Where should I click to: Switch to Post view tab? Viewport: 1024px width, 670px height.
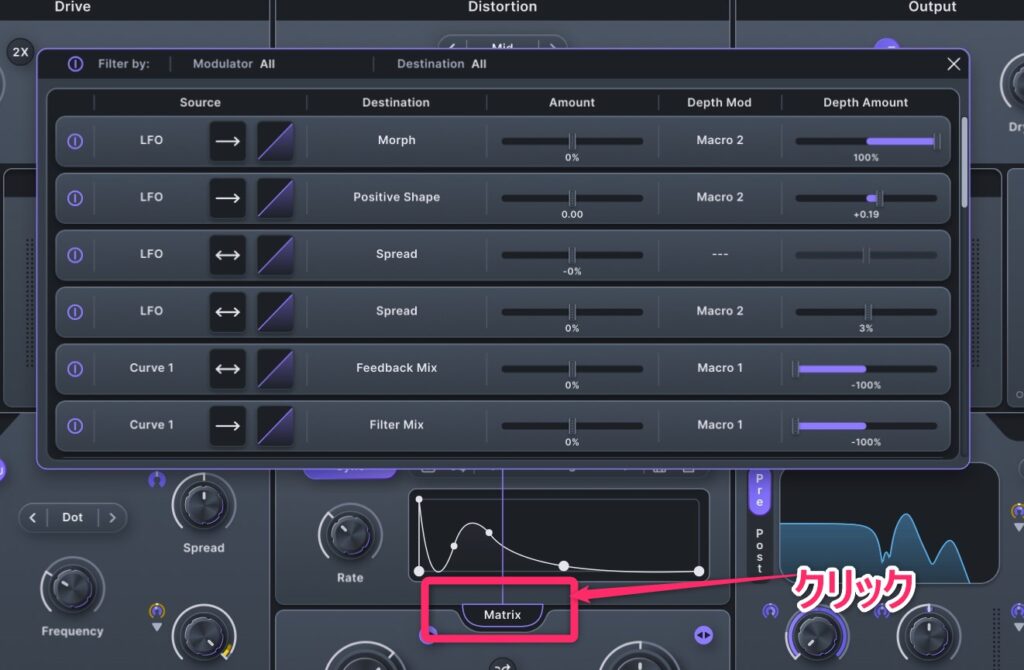(759, 544)
